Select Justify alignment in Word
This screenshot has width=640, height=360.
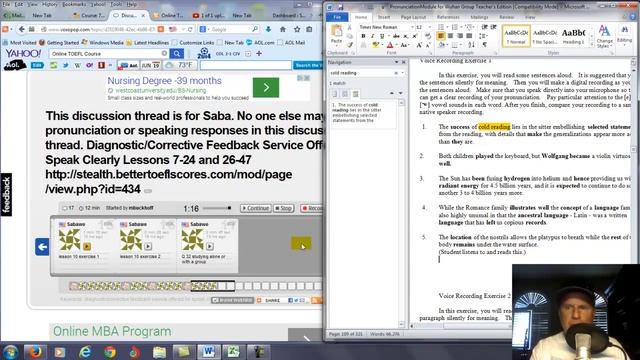coord(469,36)
